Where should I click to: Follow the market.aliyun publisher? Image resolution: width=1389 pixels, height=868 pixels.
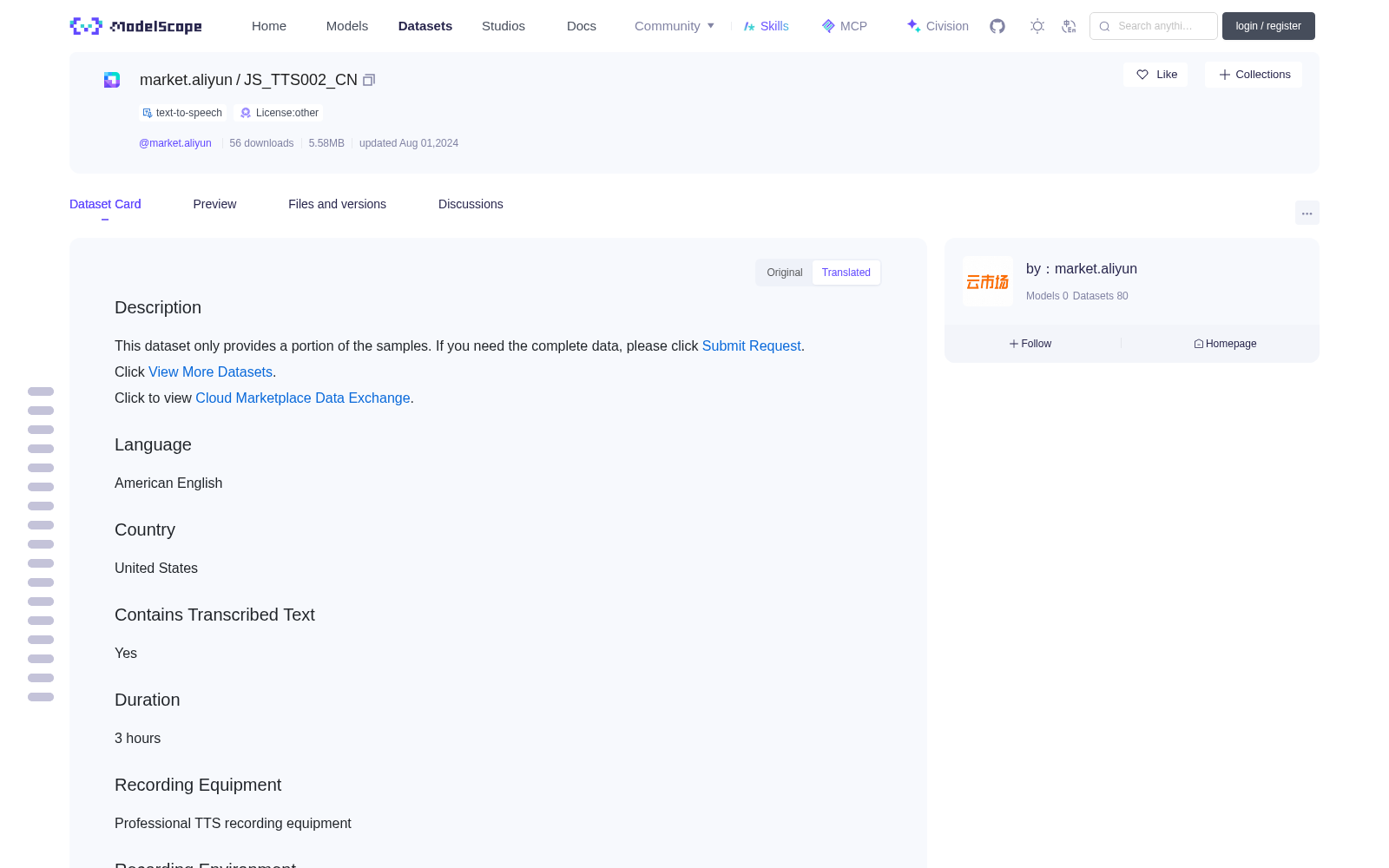pyautogui.click(x=1030, y=344)
